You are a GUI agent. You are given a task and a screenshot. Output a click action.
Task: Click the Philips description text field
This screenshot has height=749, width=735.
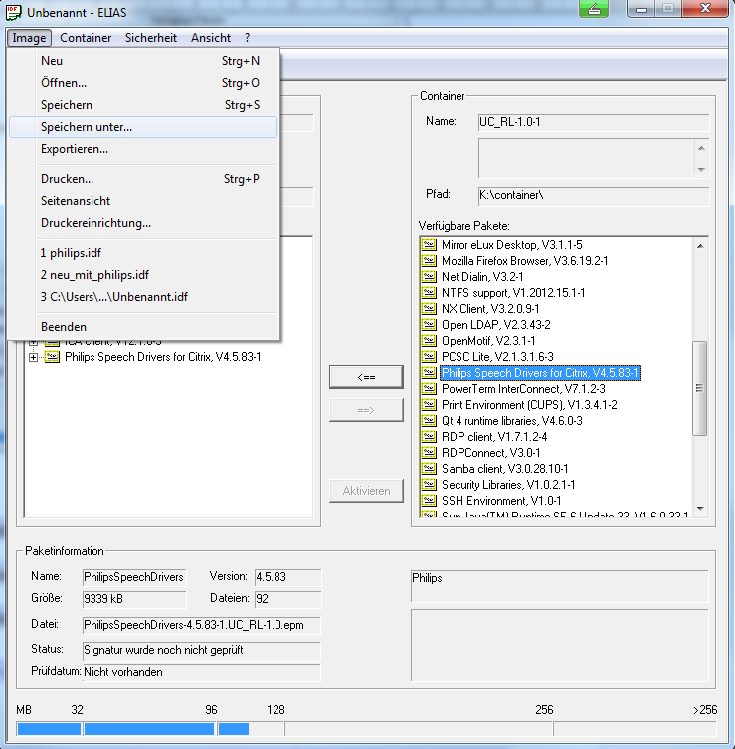(559, 586)
